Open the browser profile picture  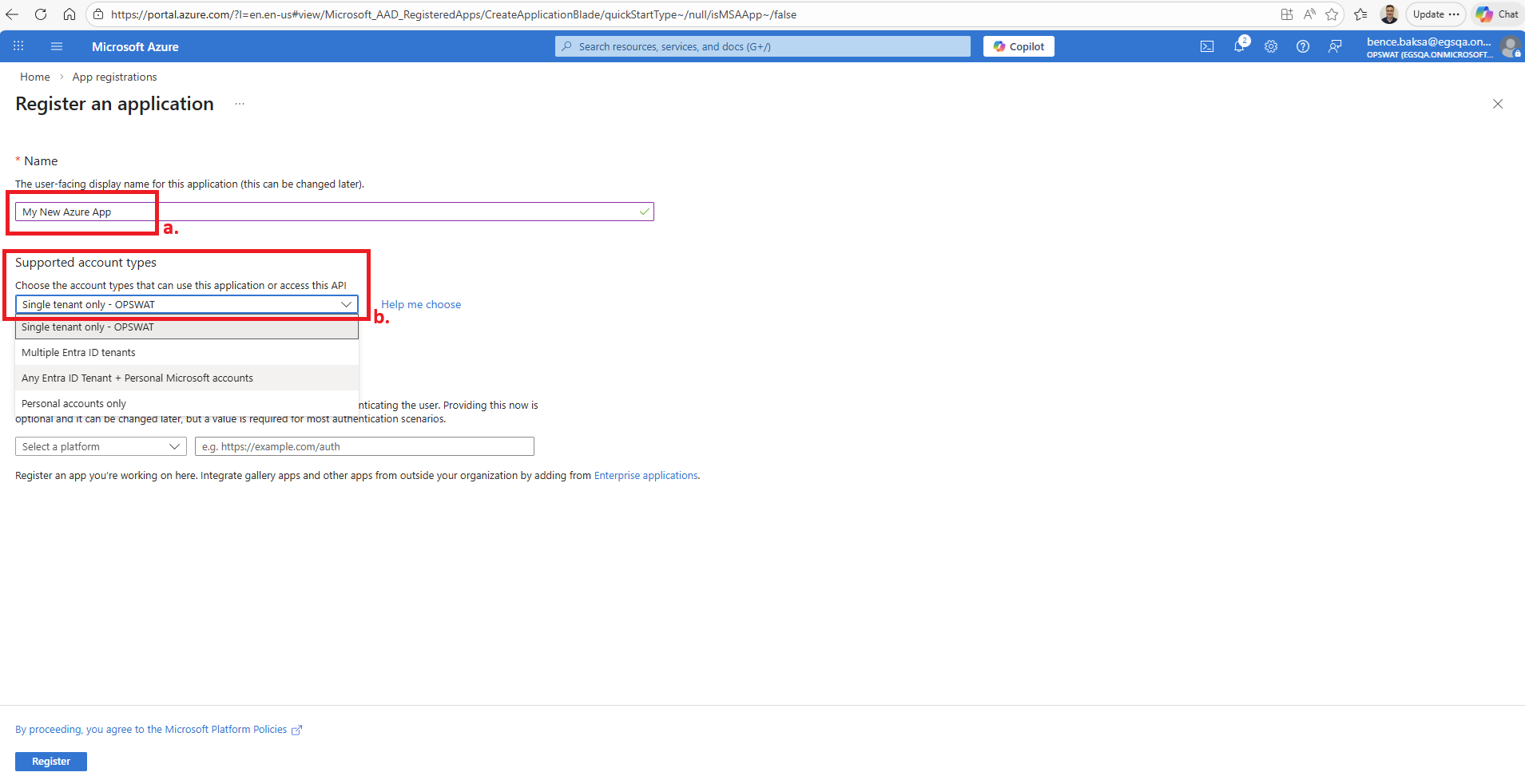[1389, 14]
